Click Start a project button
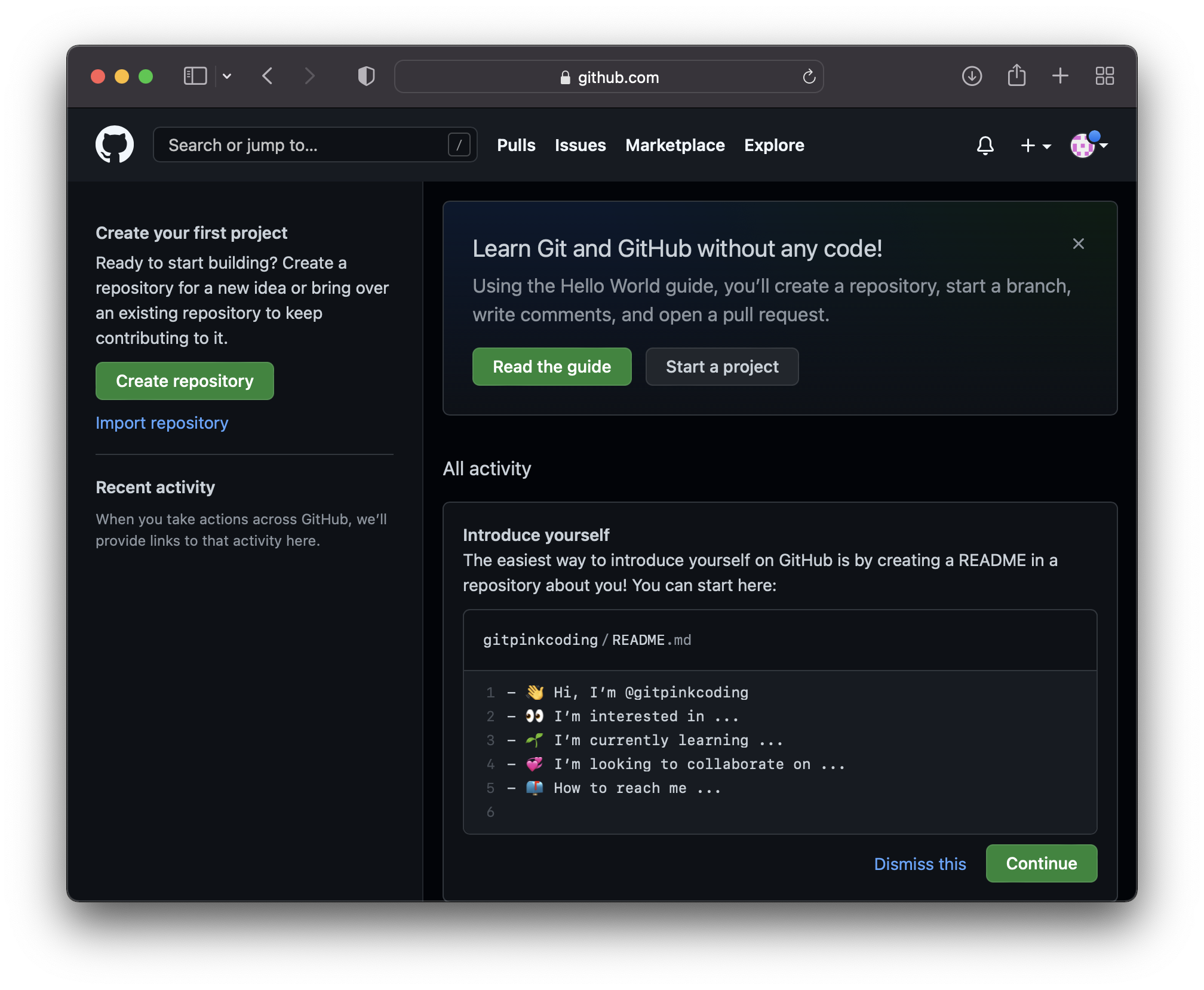Viewport: 1204px width, 990px height. (722, 367)
